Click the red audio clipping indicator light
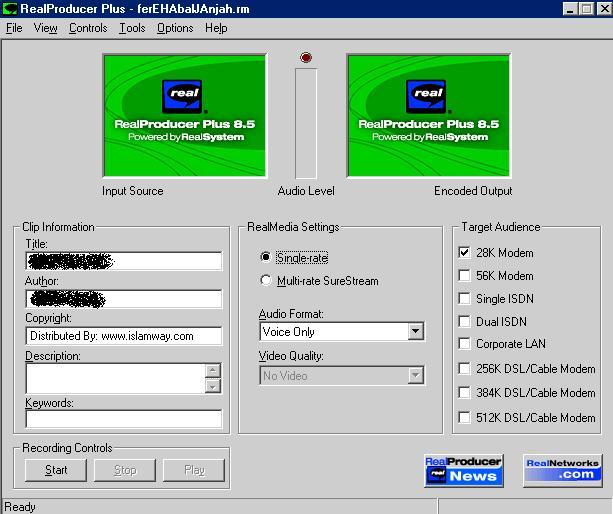Screen dimensions: 613x514 306,57
